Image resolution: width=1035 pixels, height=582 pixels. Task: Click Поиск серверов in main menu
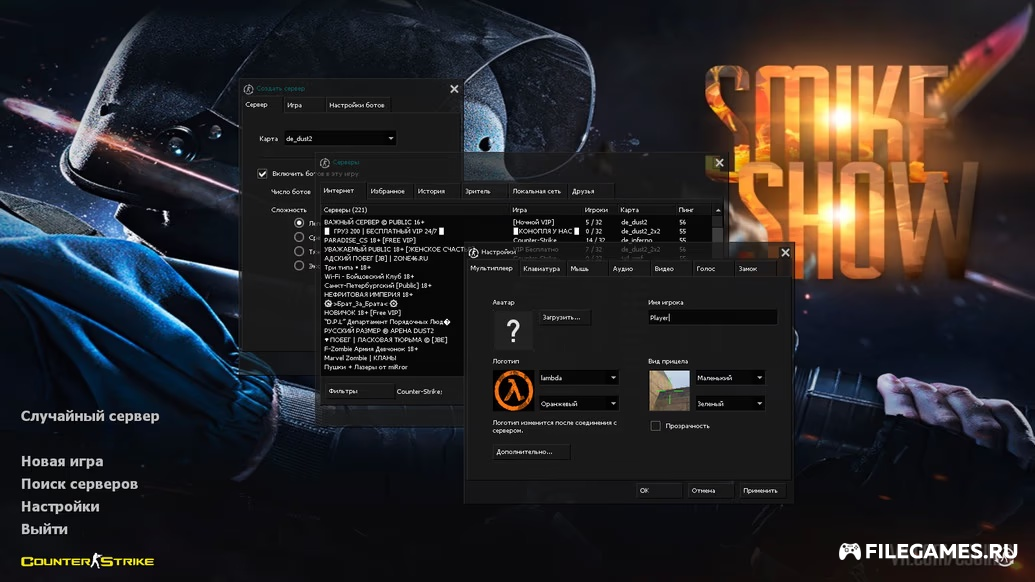tap(79, 484)
